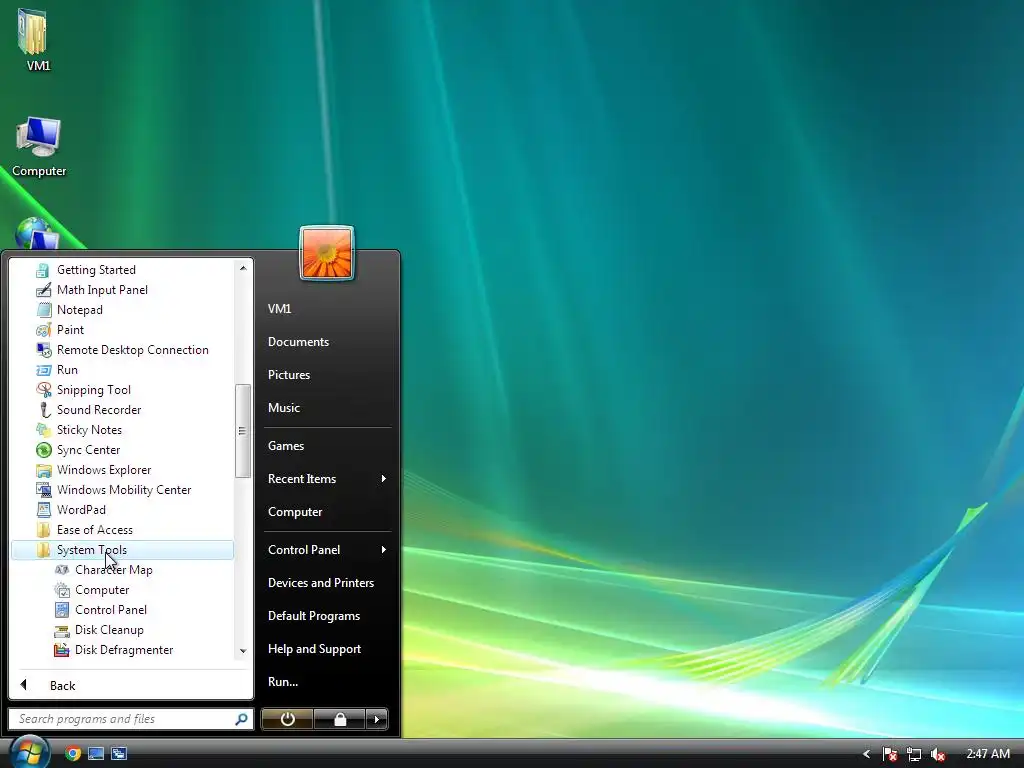1024x768 pixels.
Task: Open VM1 user folder link
Action: point(280,309)
